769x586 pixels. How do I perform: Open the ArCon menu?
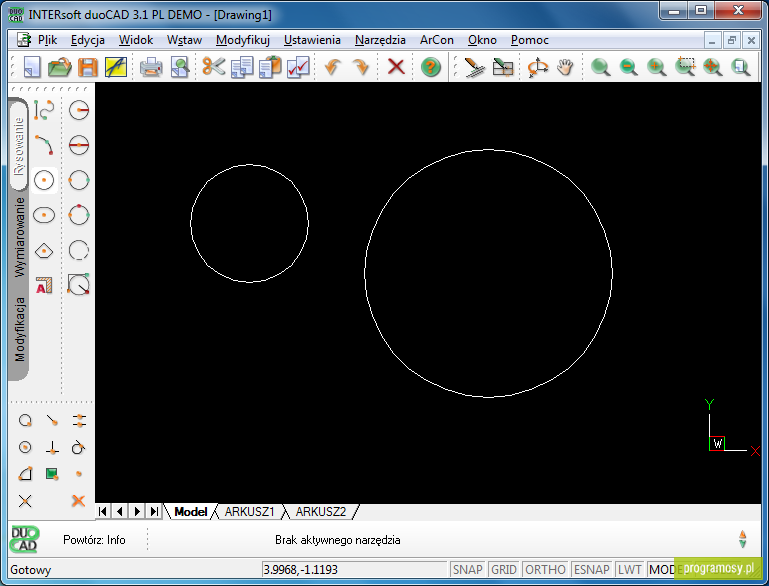point(436,40)
